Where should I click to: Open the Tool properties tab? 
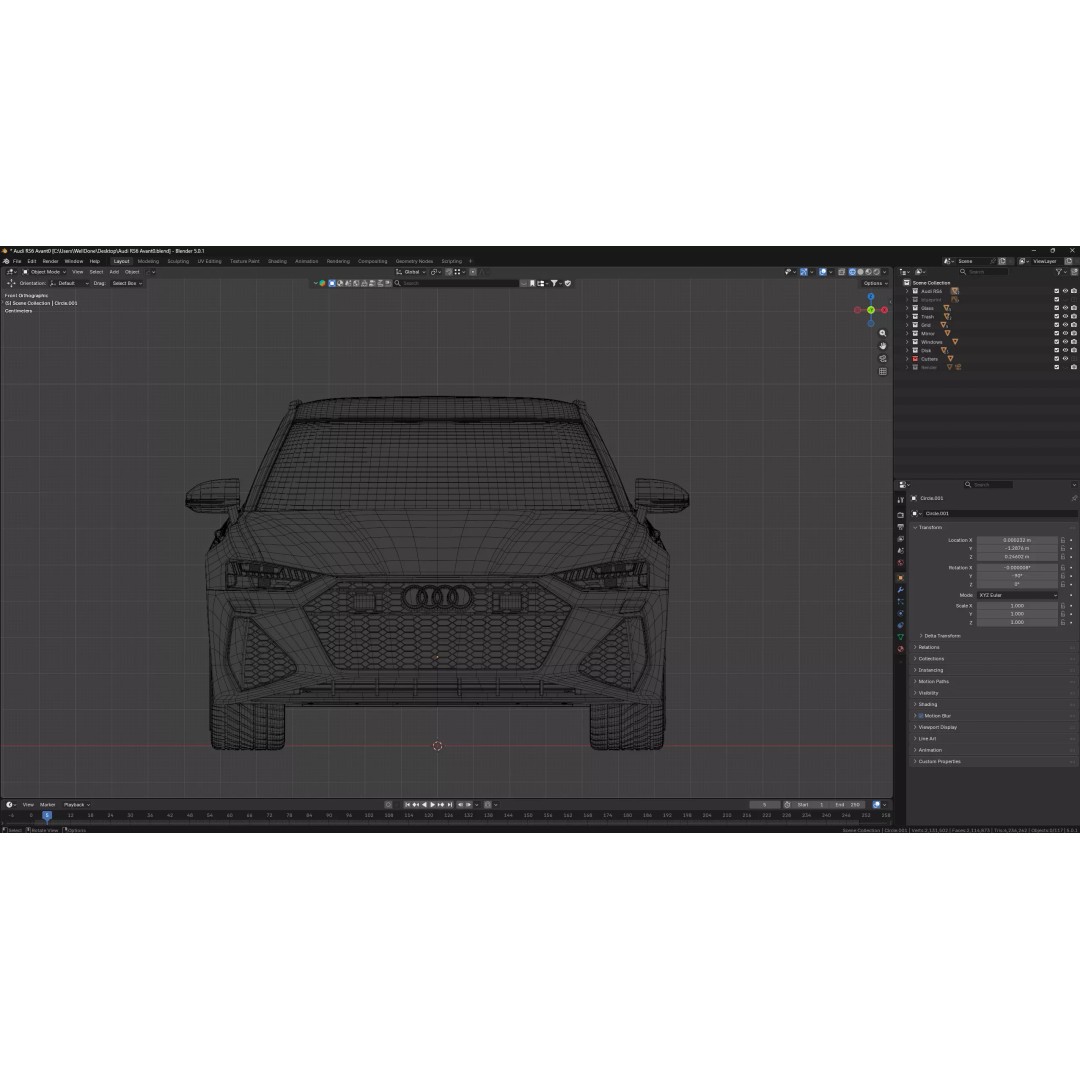[900, 500]
